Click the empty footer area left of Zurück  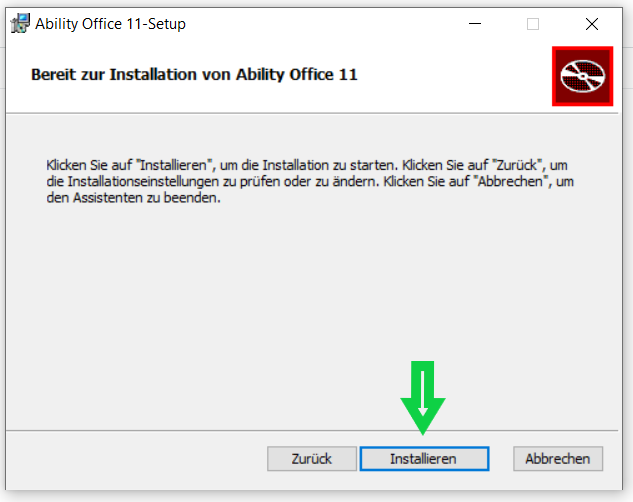(135, 459)
